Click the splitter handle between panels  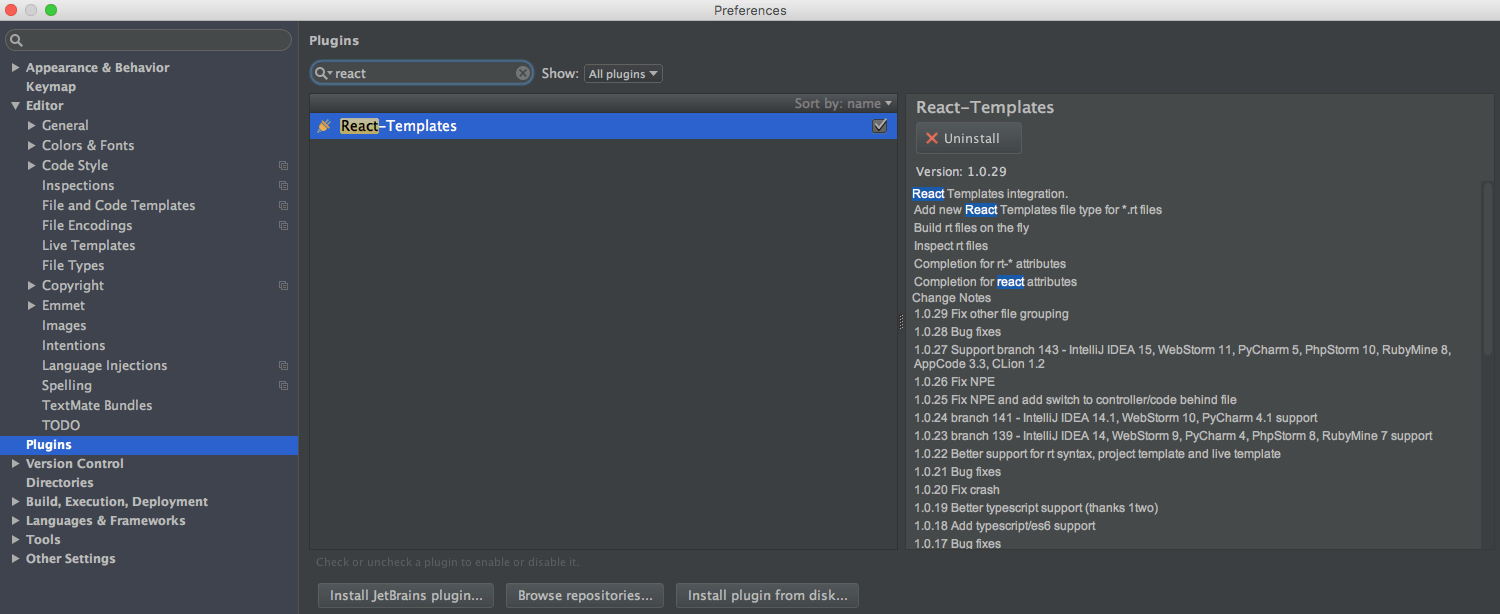(x=901, y=322)
